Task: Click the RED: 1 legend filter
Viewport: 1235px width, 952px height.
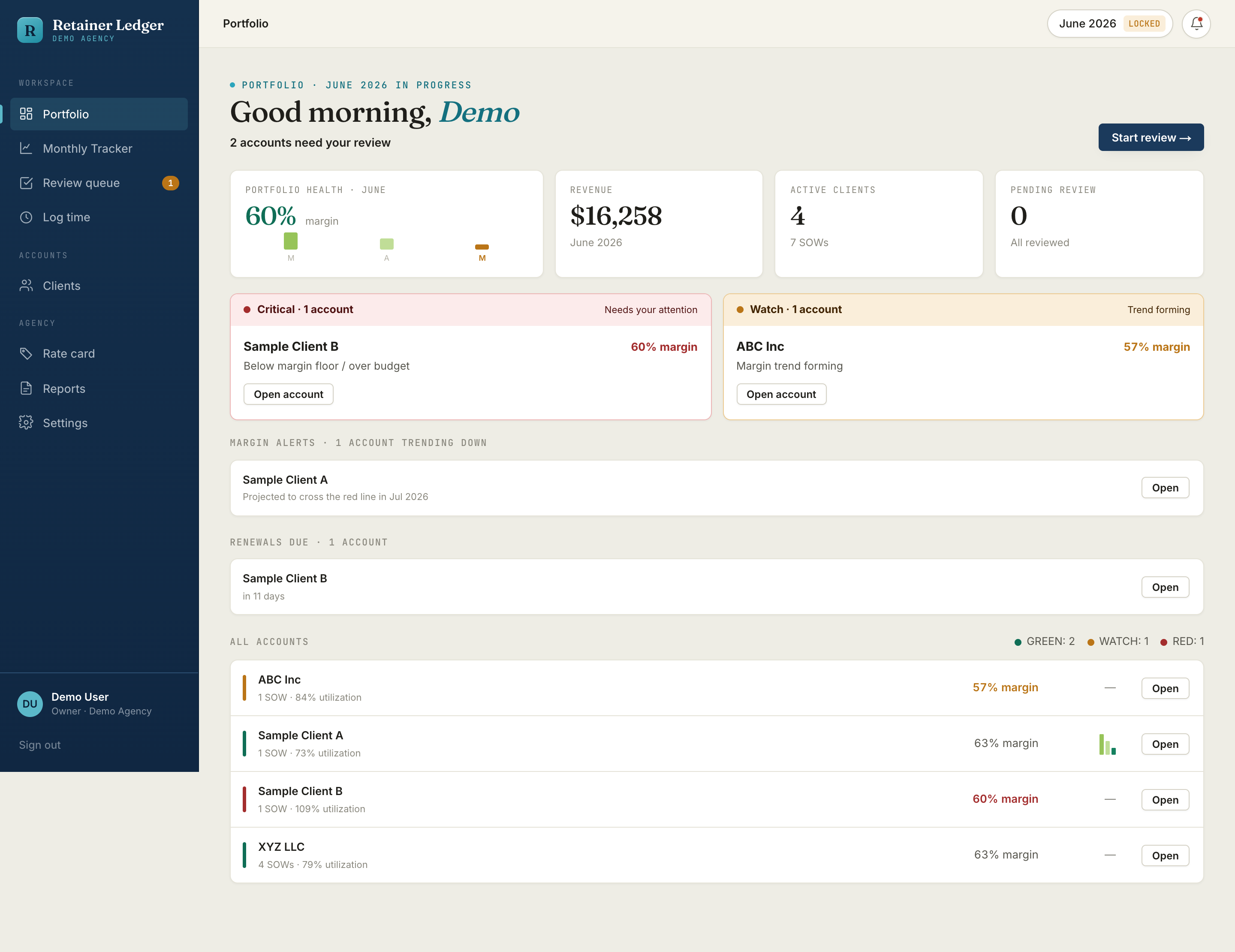Action: point(1182,642)
